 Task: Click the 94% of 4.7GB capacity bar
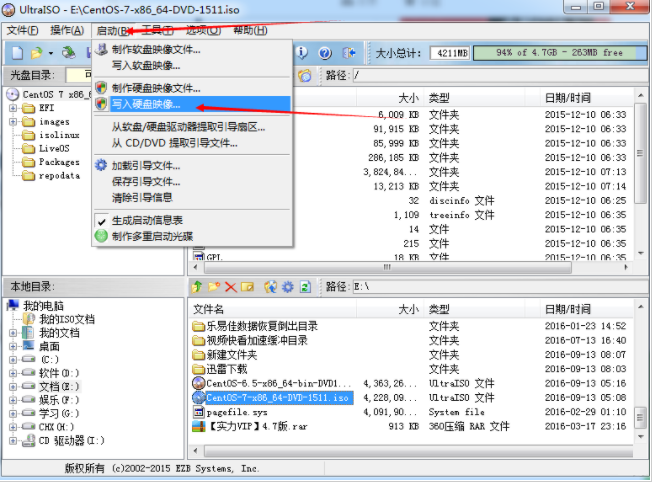[x=560, y=53]
